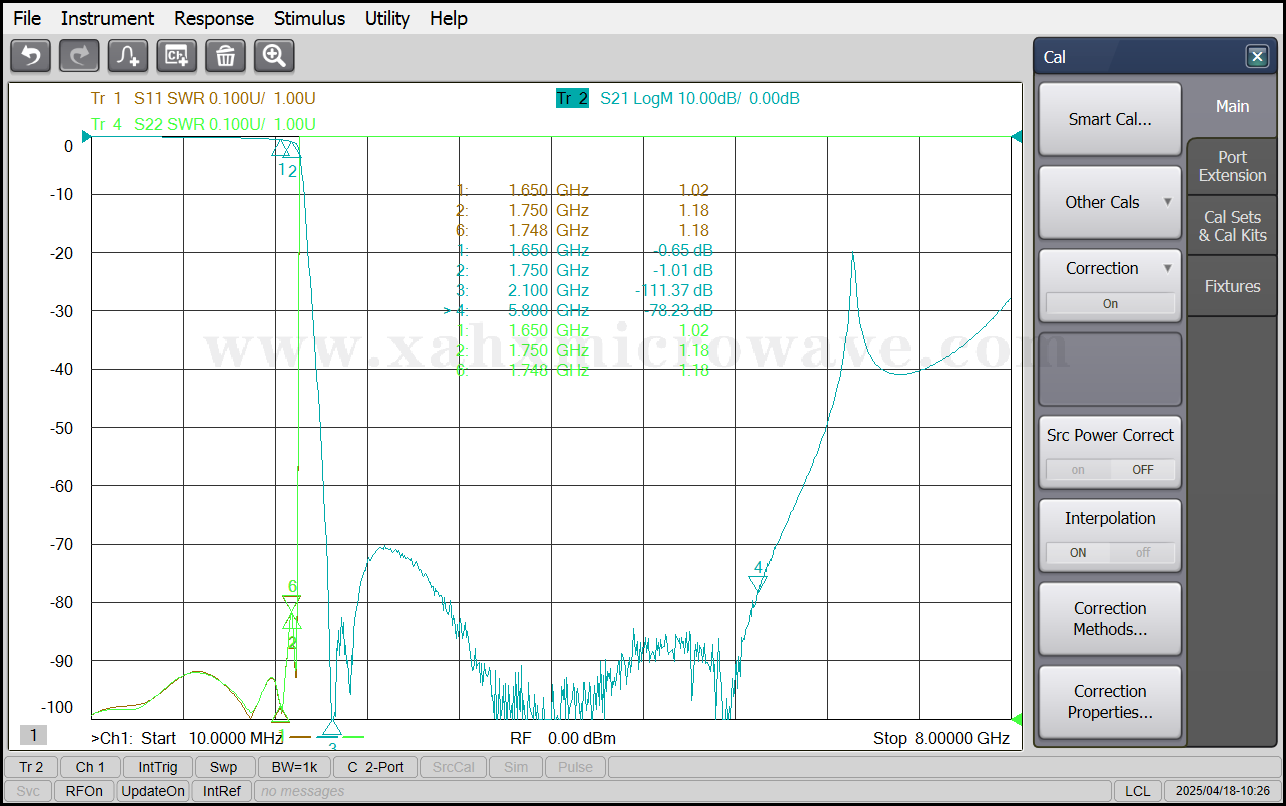Click the add channel window icon
The width and height of the screenshot is (1286, 806).
click(x=177, y=56)
